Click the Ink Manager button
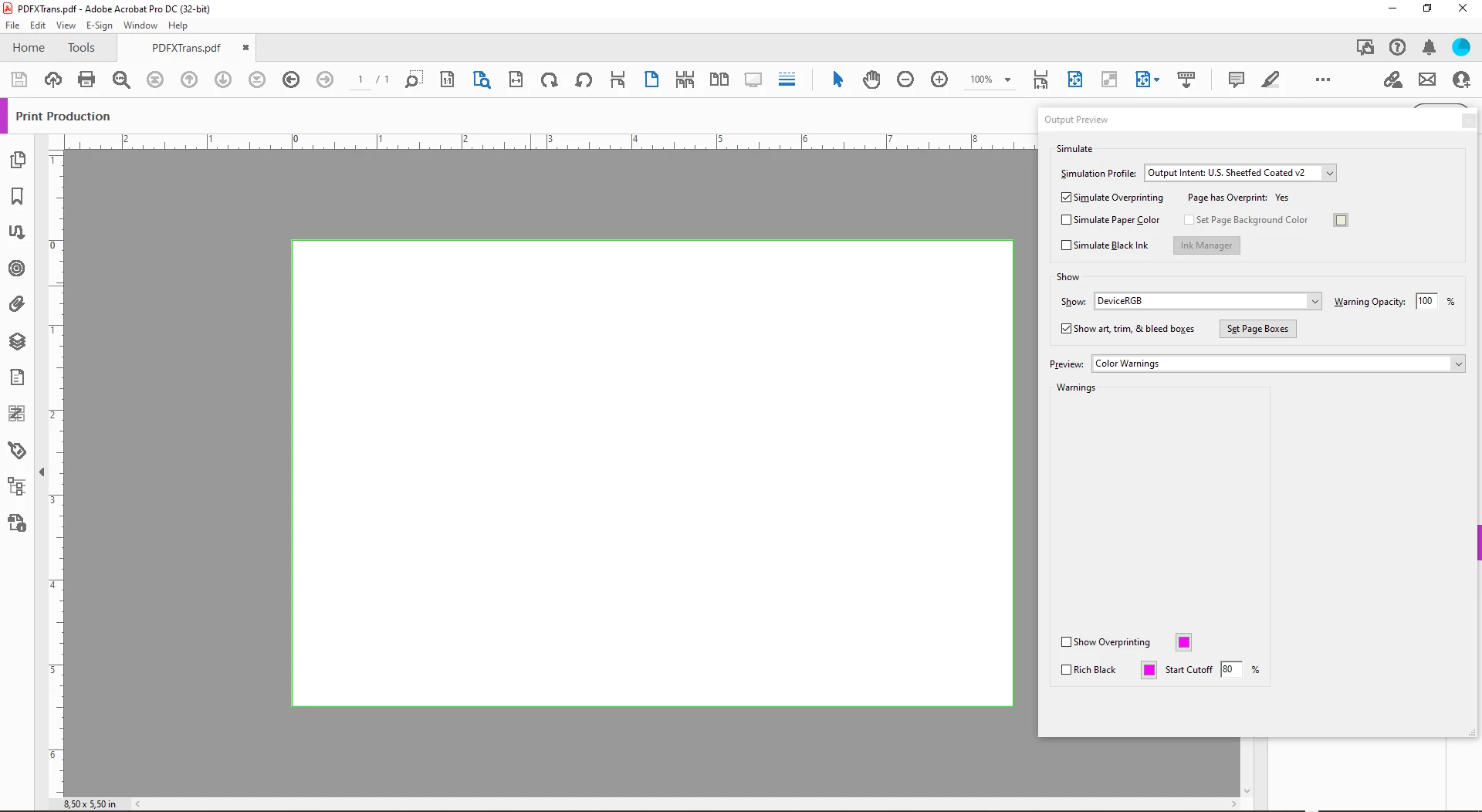 coord(1206,245)
